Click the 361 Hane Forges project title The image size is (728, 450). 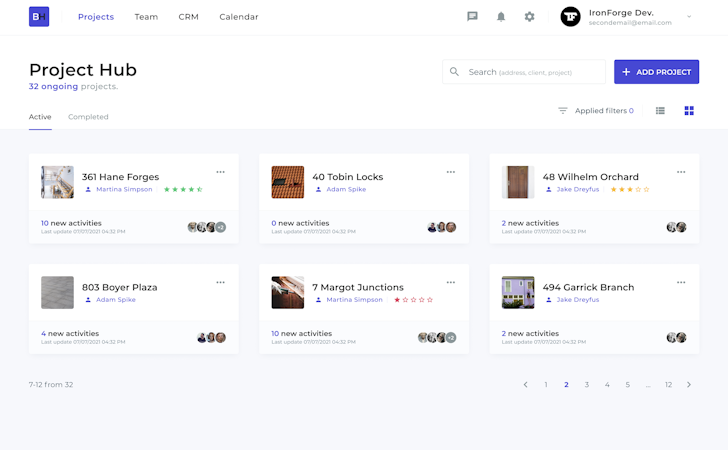(x=121, y=177)
